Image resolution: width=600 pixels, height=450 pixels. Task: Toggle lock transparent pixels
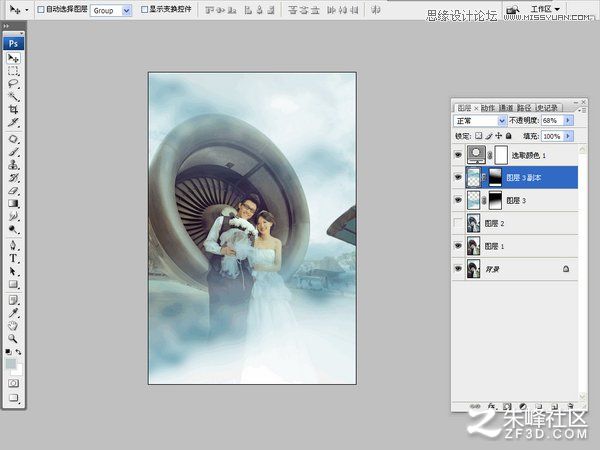[x=479, y=136]
